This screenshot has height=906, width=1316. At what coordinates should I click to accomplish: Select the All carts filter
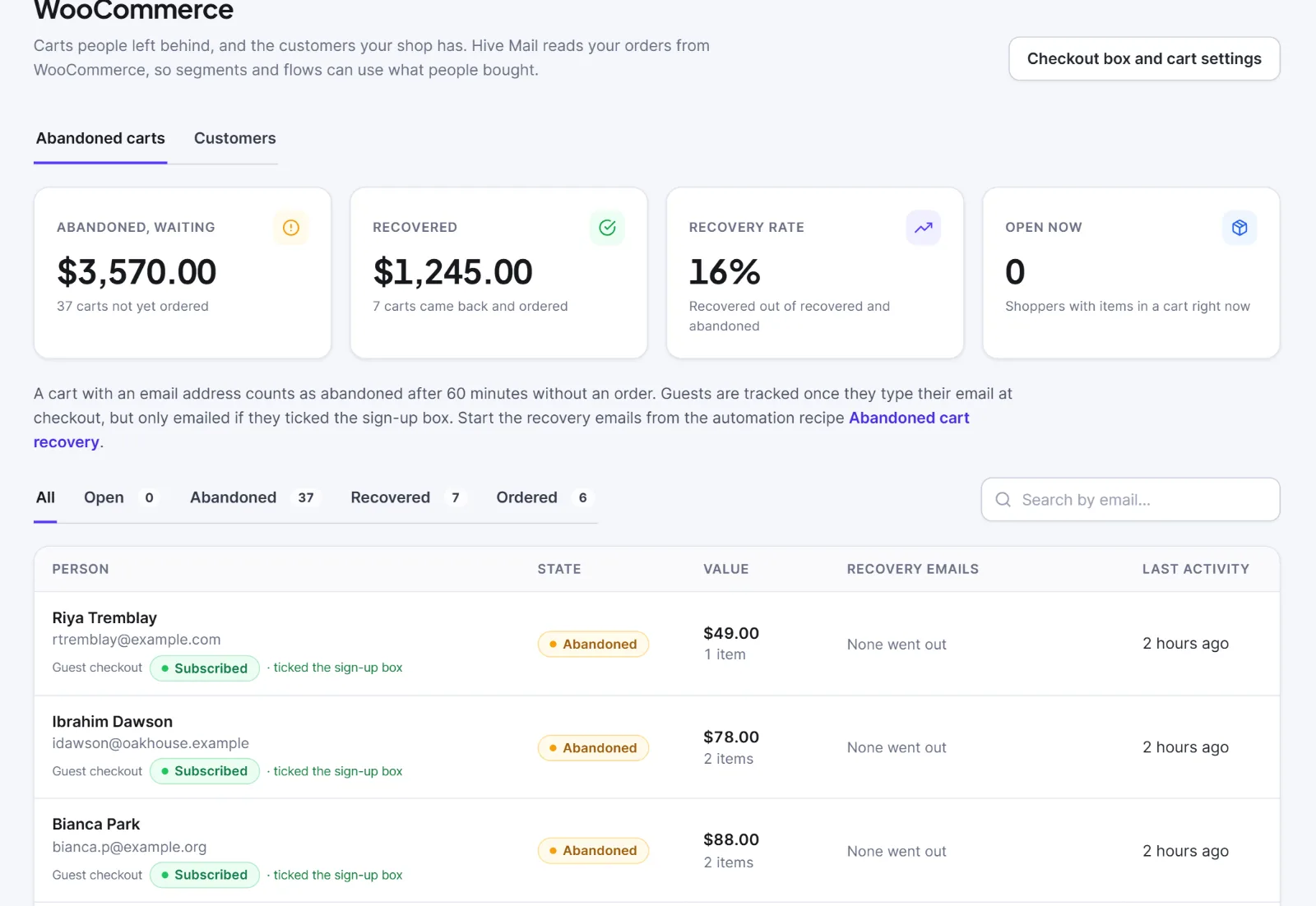tap(45, 497)
